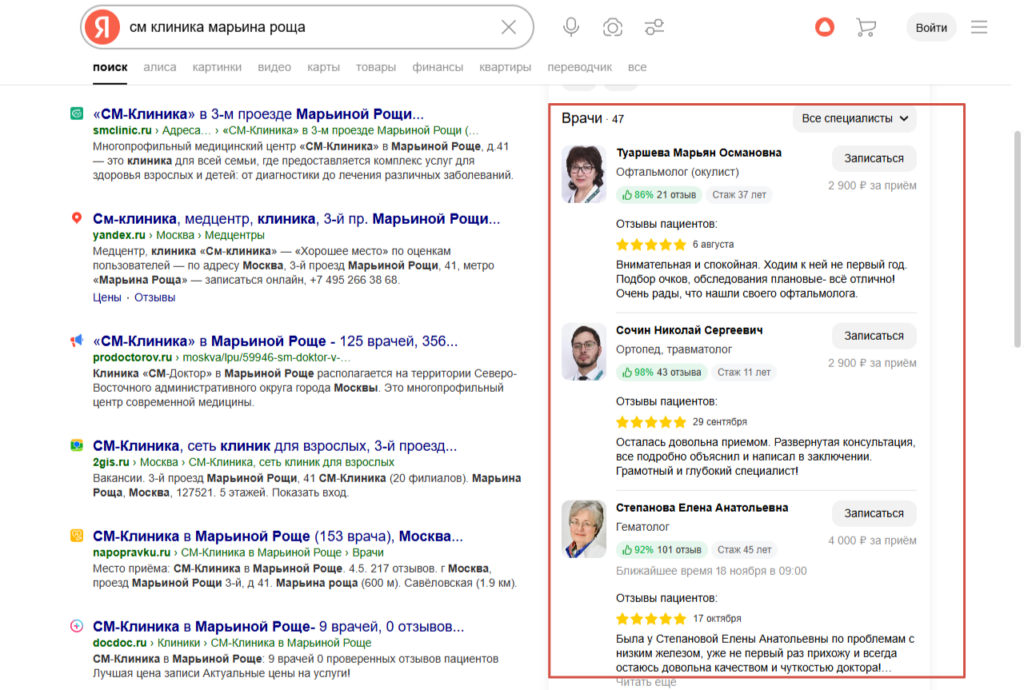Open doctor name Сочин Николай Сергеевич
The image size is (1024, 690).
point(689,330)
